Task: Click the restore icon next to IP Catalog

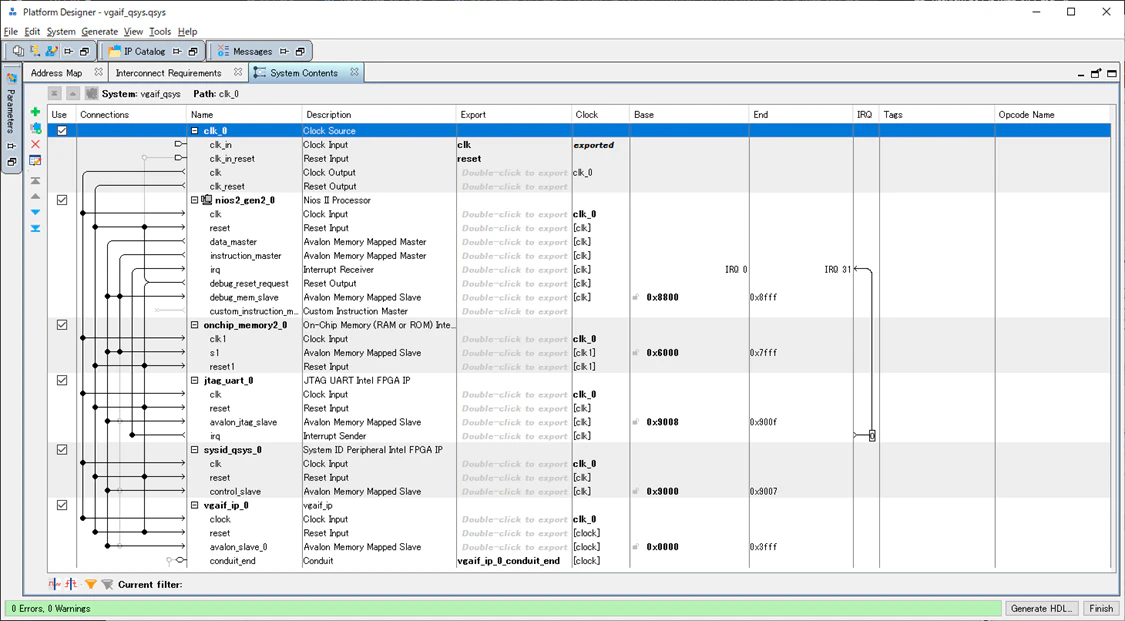Action: 193,51
